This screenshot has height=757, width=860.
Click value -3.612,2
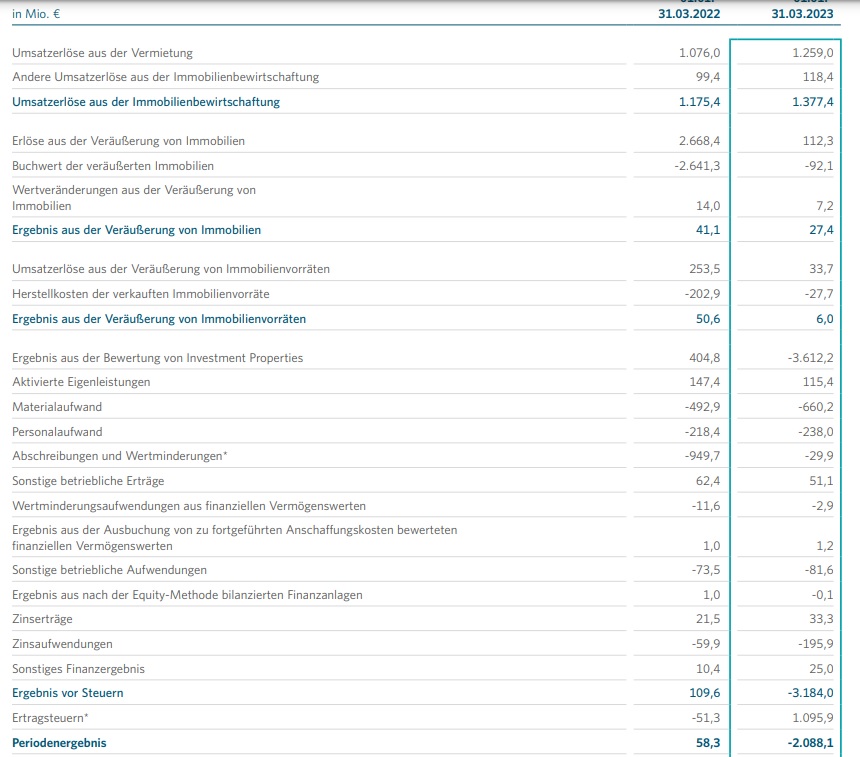810,358
